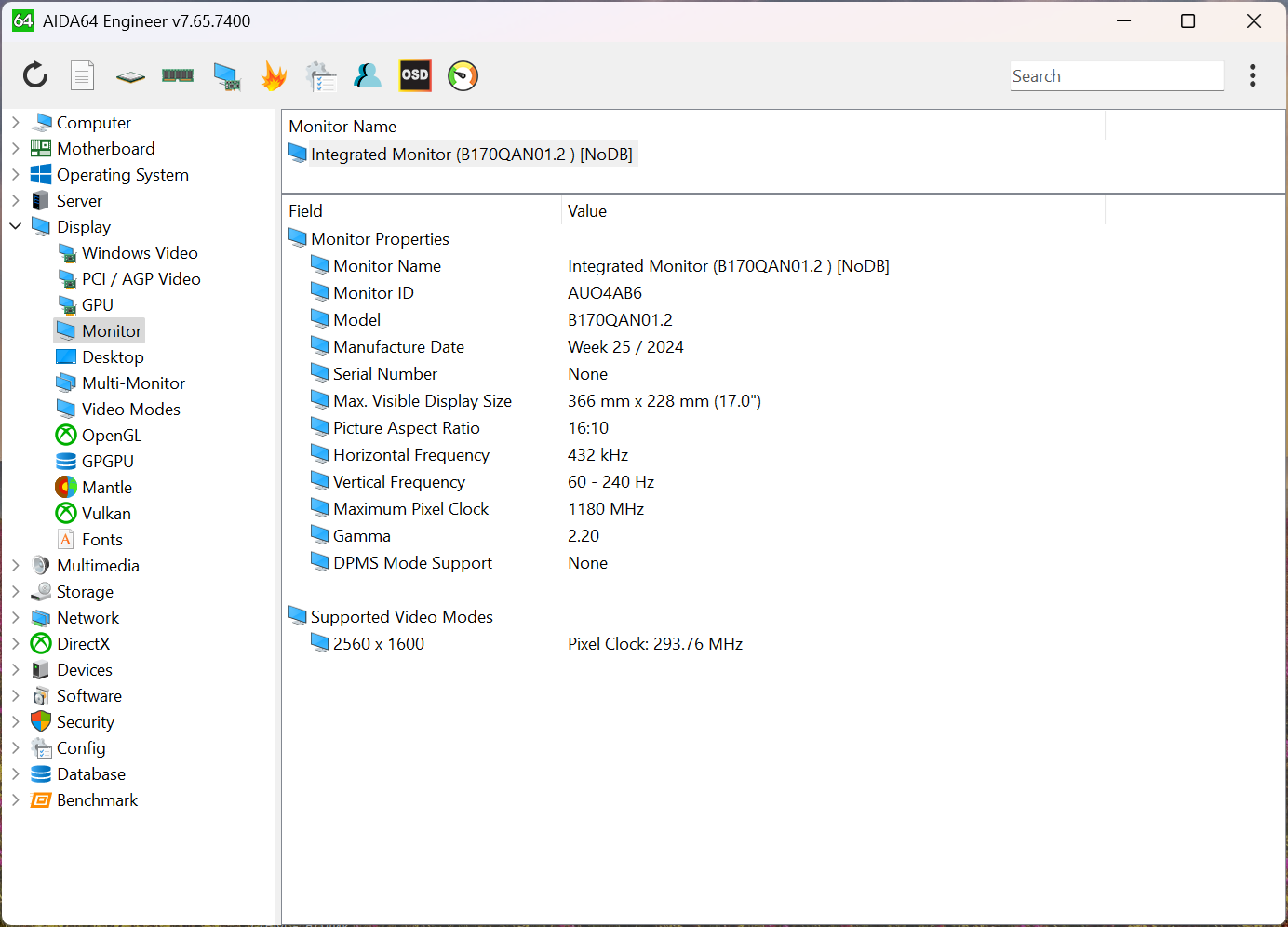Screen dimensions: 1288x927
Task: Launch the flame stability test icon
Action: 274,75
